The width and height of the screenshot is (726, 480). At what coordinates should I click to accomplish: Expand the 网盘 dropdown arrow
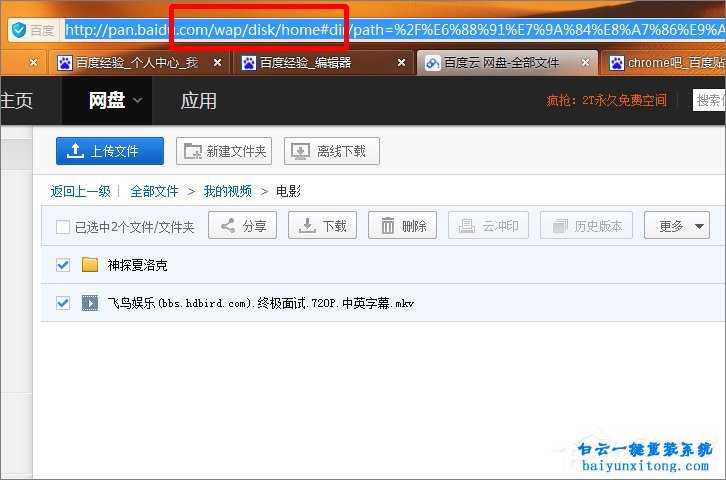138,100
